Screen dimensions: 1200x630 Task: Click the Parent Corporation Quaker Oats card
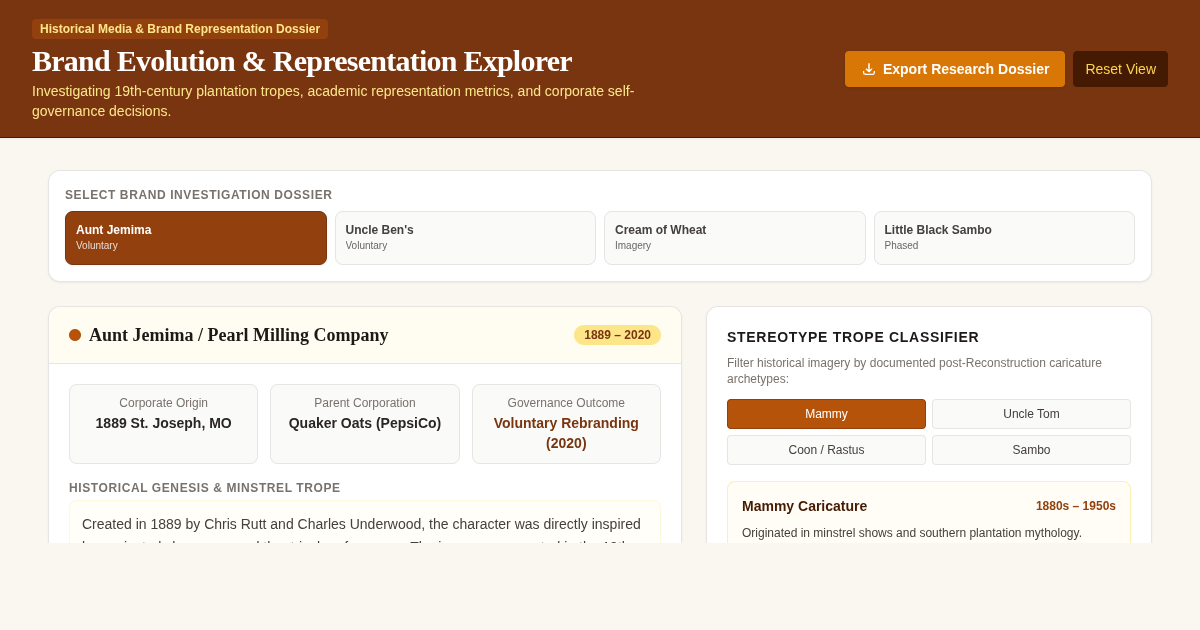click(365, 424)
